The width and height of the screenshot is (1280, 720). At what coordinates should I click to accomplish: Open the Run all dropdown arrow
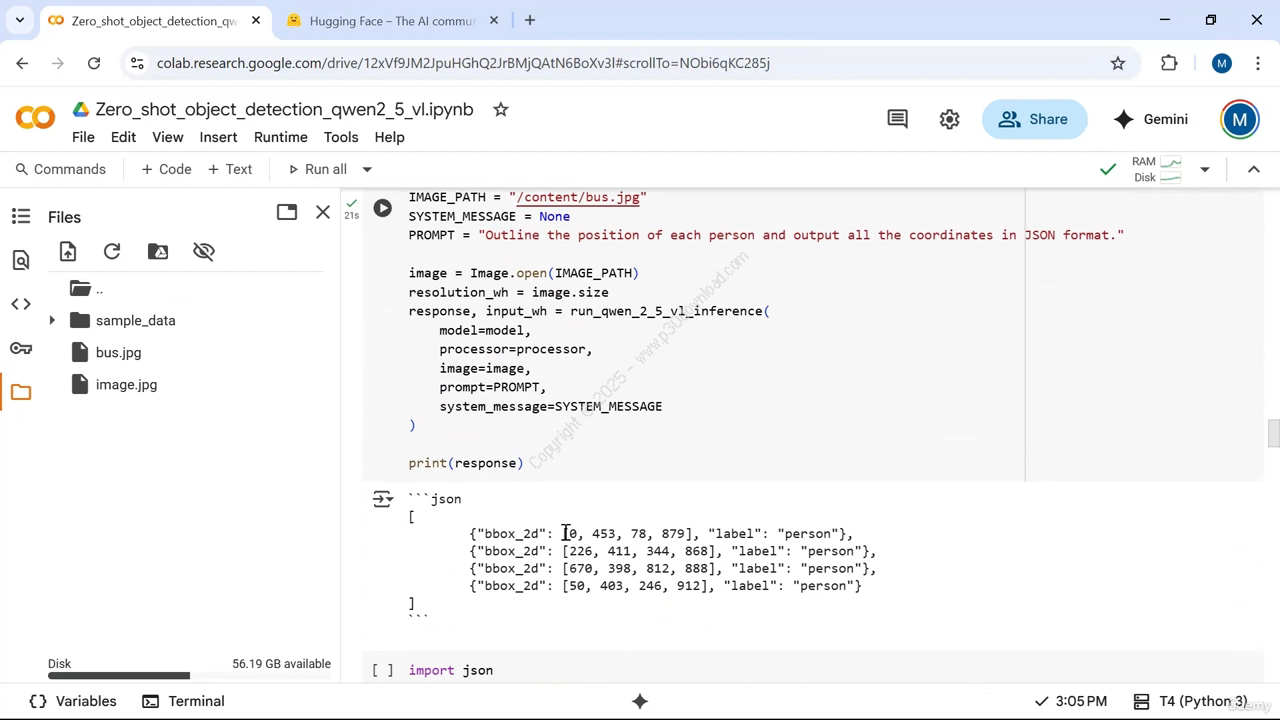tap(367, 170)
